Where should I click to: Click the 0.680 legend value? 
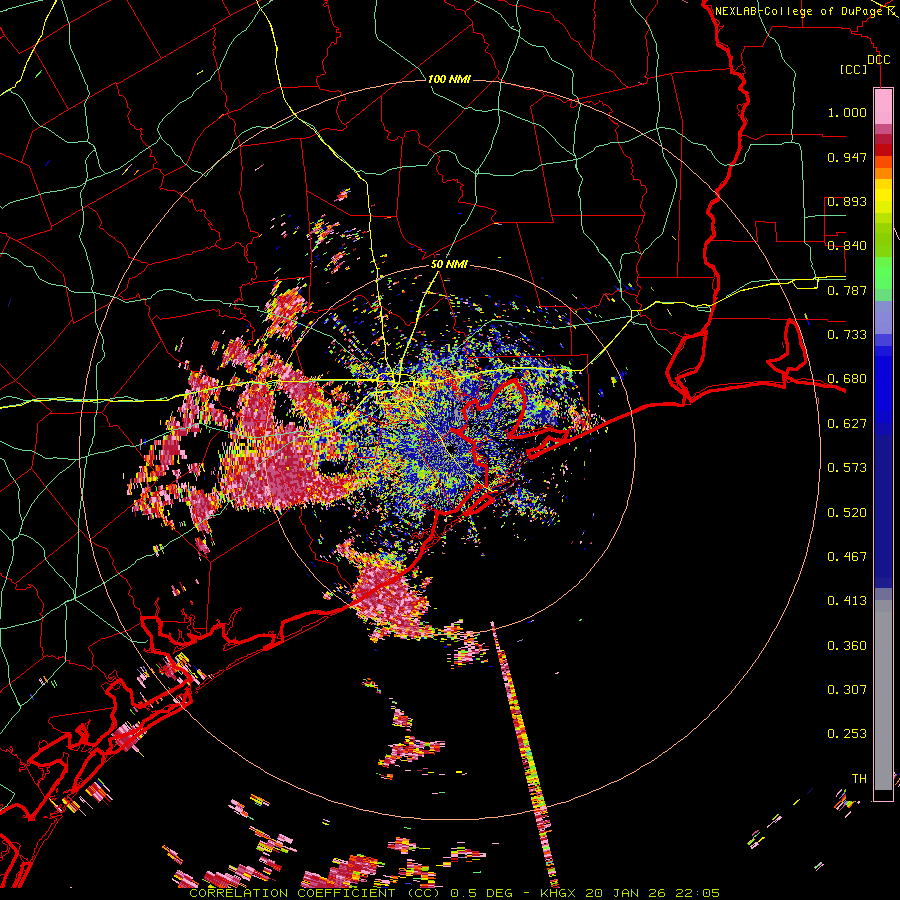[847, 379]
